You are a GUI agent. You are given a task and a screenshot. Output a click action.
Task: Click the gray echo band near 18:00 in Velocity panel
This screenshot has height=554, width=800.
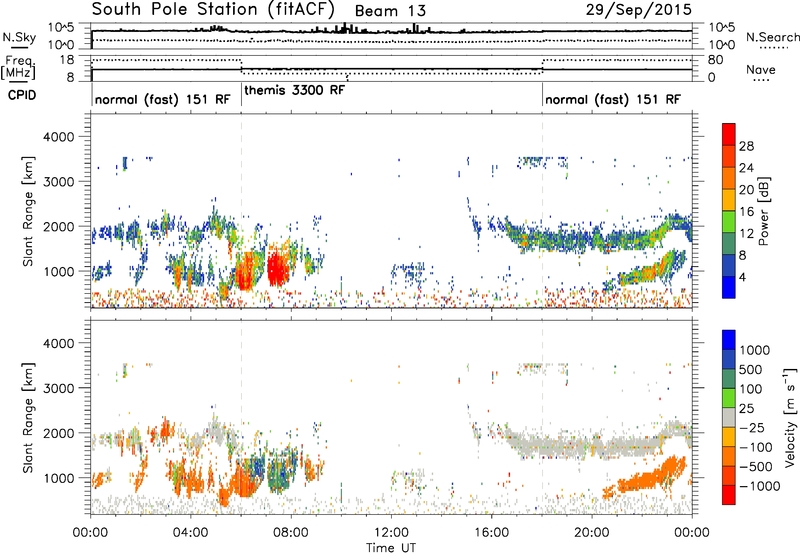[x=542, y=446]
